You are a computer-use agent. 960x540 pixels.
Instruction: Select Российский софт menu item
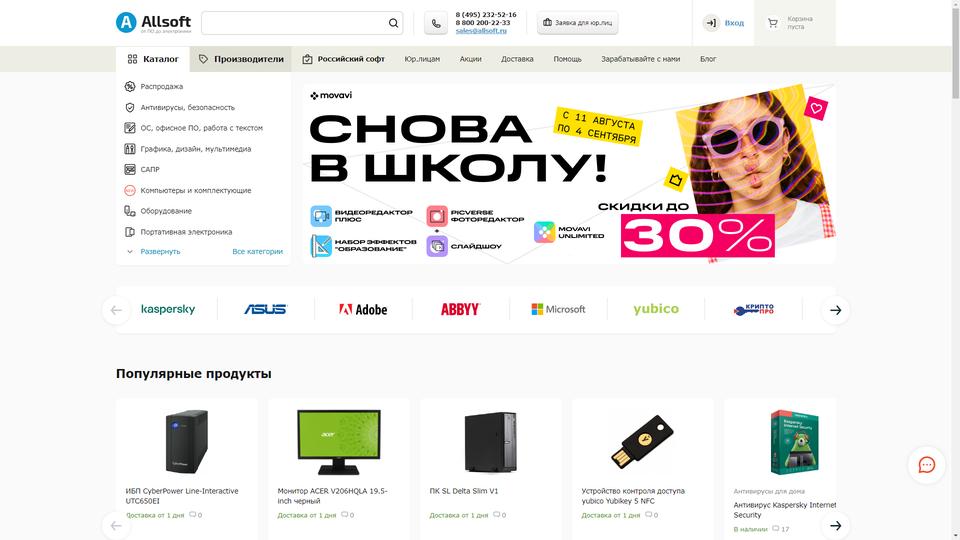pyautogui.click(x=343, y=59)
